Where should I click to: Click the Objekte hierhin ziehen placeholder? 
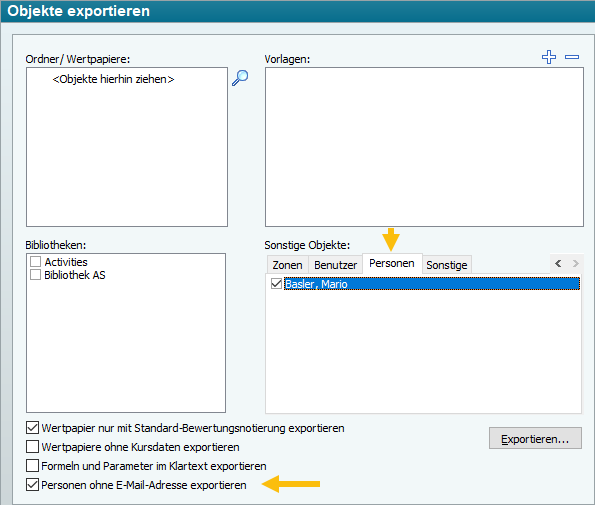113,79
